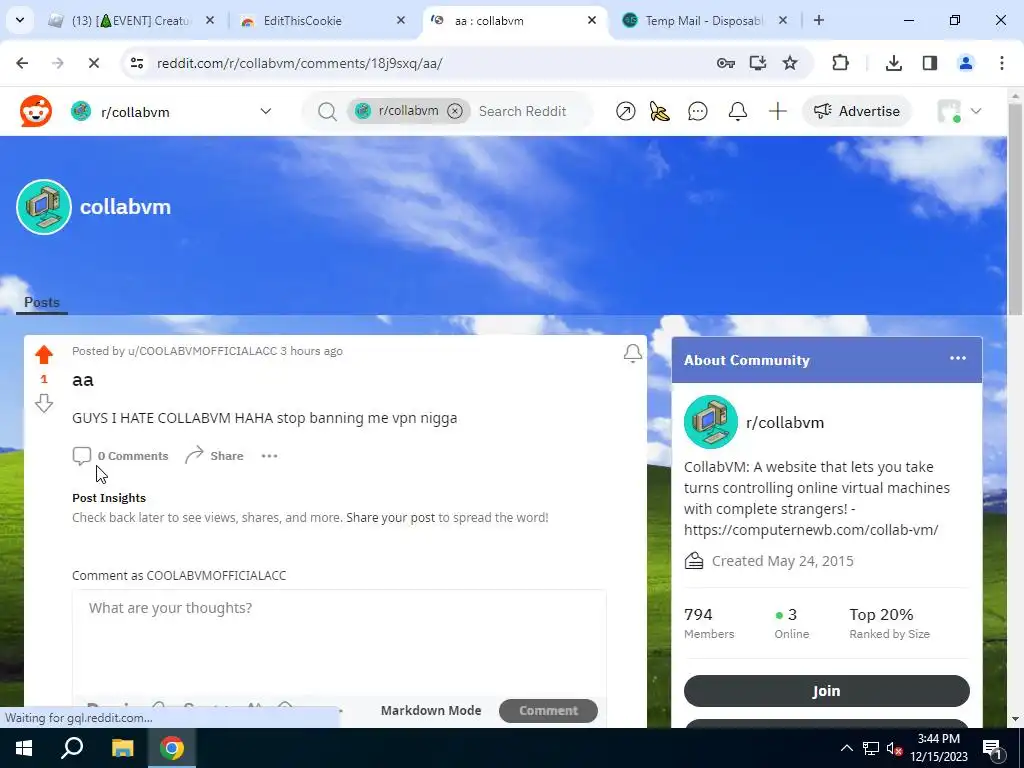The image size is (1024, 768).
Task: Click the Reddit Snoo logo home icon
Action: (36, 111)
